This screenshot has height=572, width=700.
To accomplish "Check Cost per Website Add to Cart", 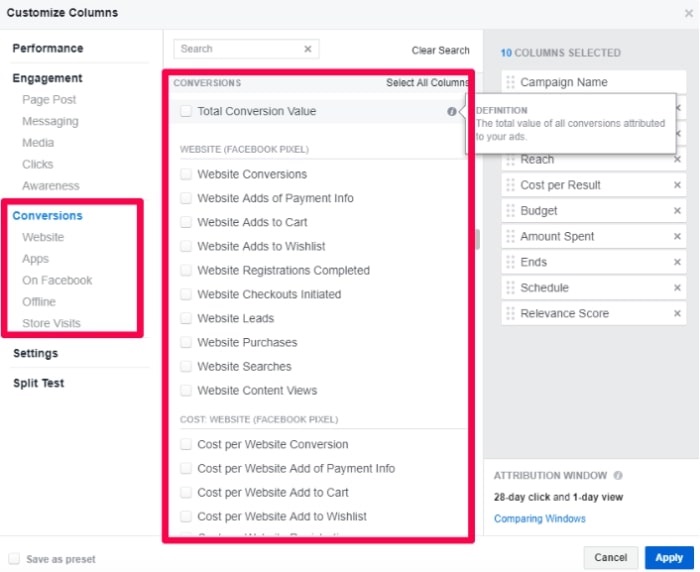I will click(x=186, y=493).
